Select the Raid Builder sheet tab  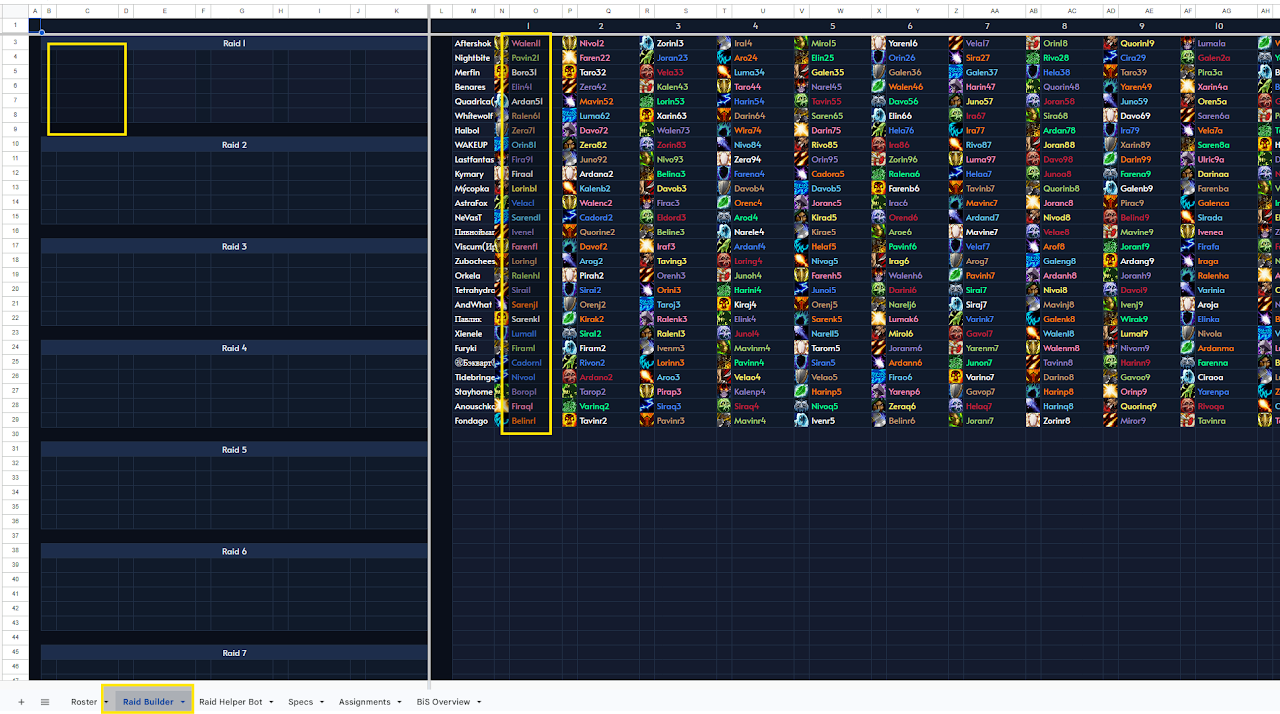148,702
